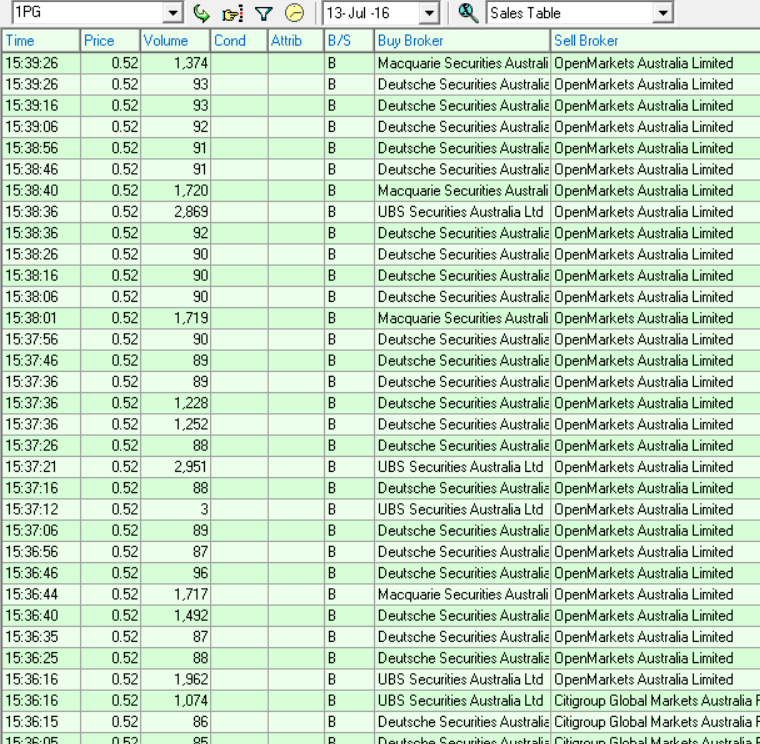The height and width of the screenshot is (744, 760).
Task: Select the time cell 15:36:56
Action: tap(41, 552)
